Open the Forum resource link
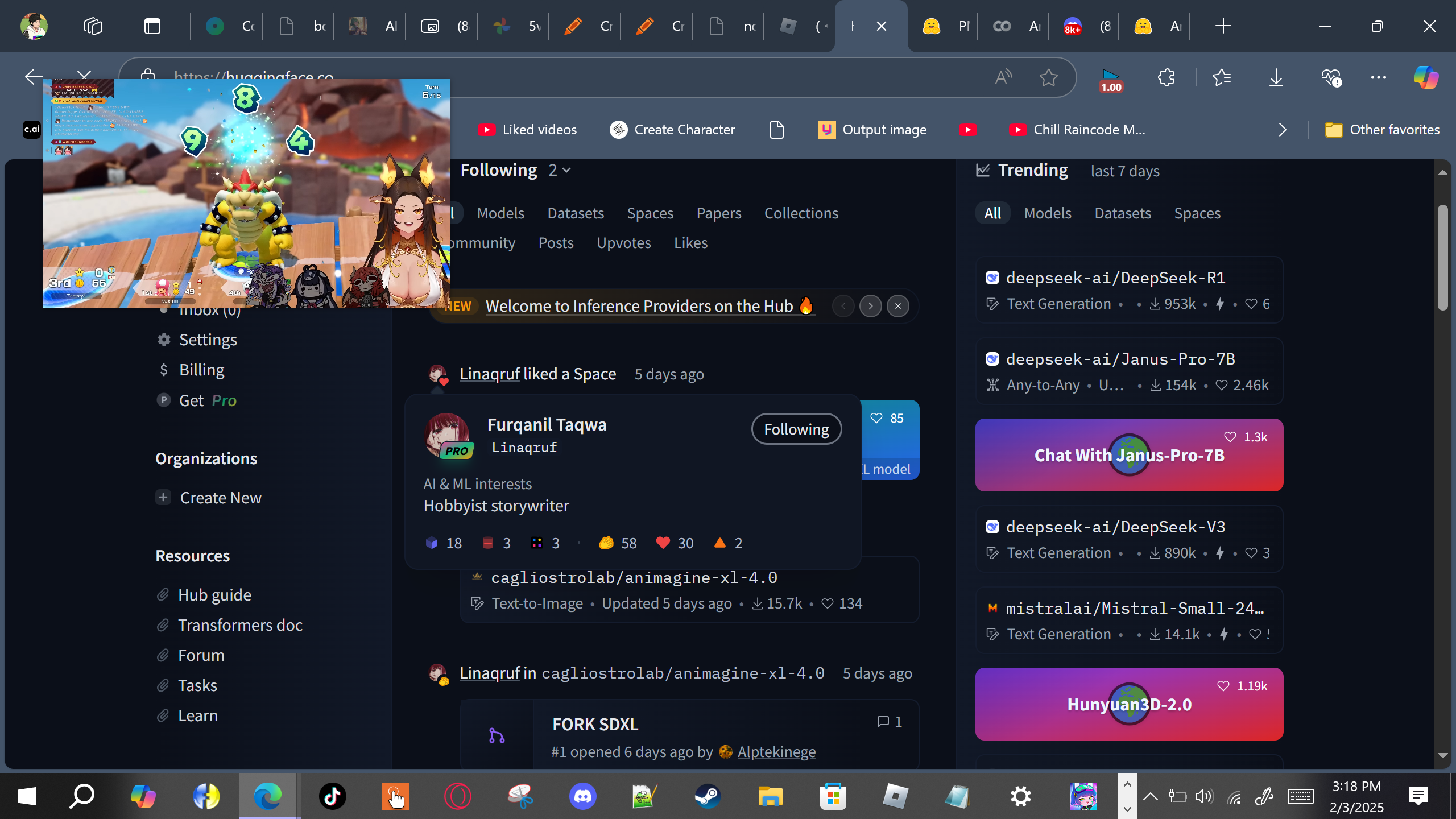 pos(191,655)
